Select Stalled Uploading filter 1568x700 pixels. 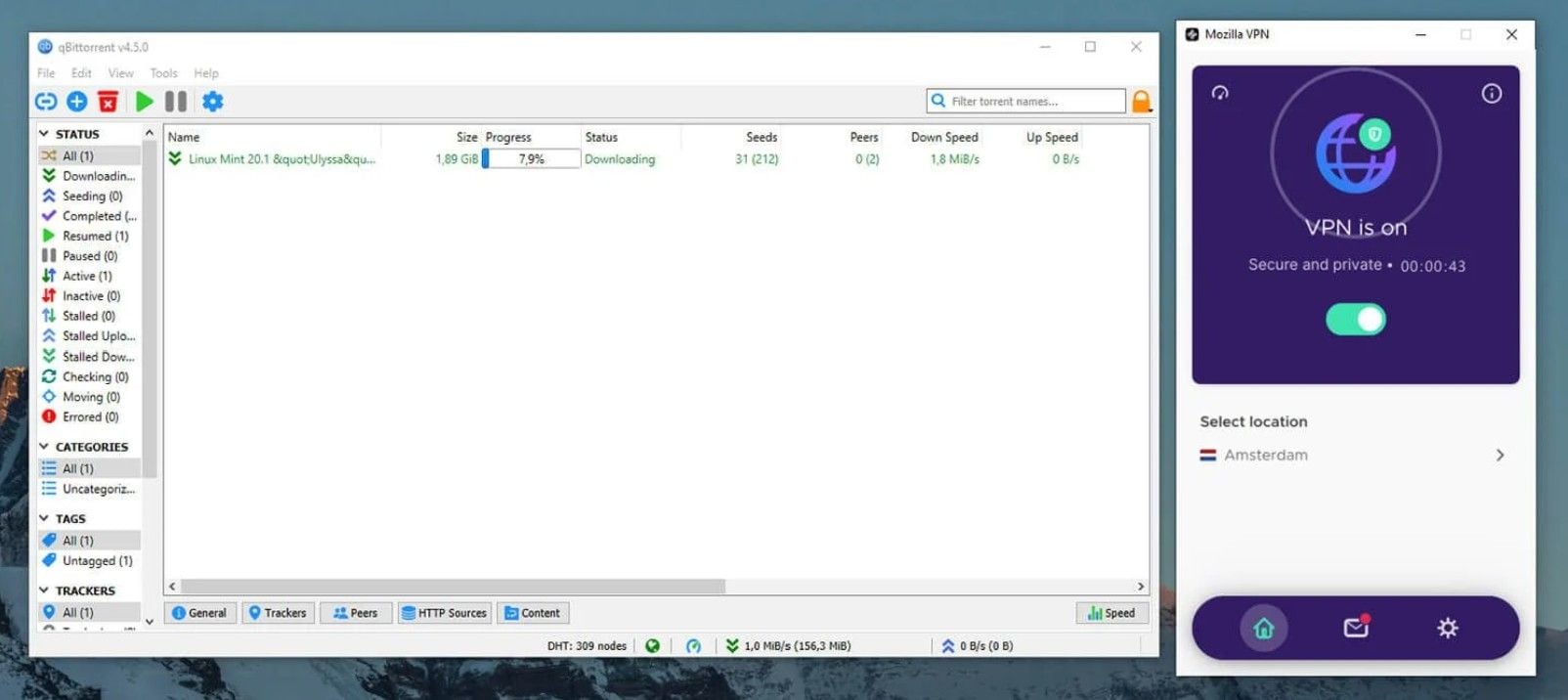[x=89, y=336]
